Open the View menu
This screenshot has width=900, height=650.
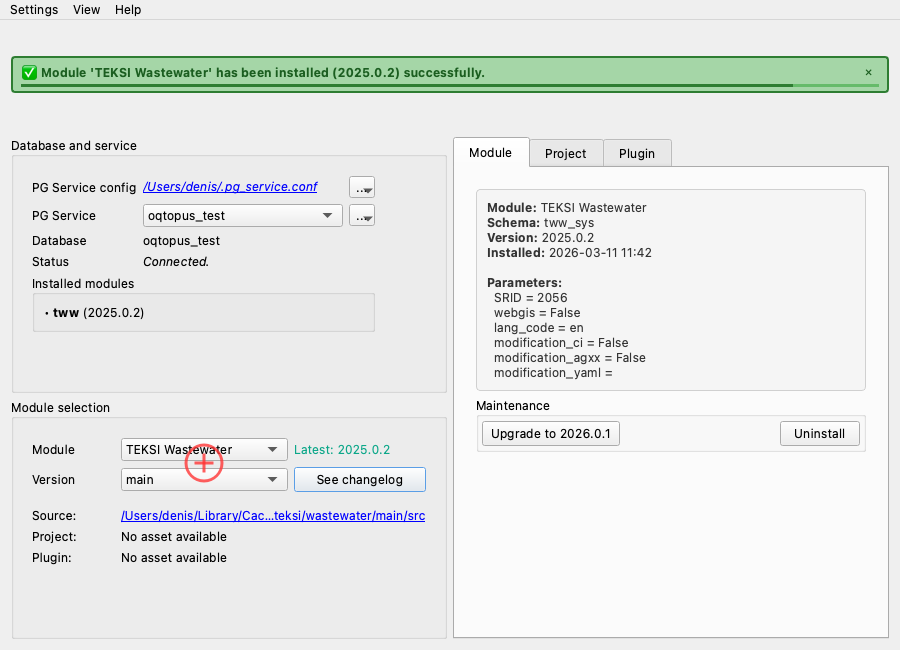(x=87, y=10)
